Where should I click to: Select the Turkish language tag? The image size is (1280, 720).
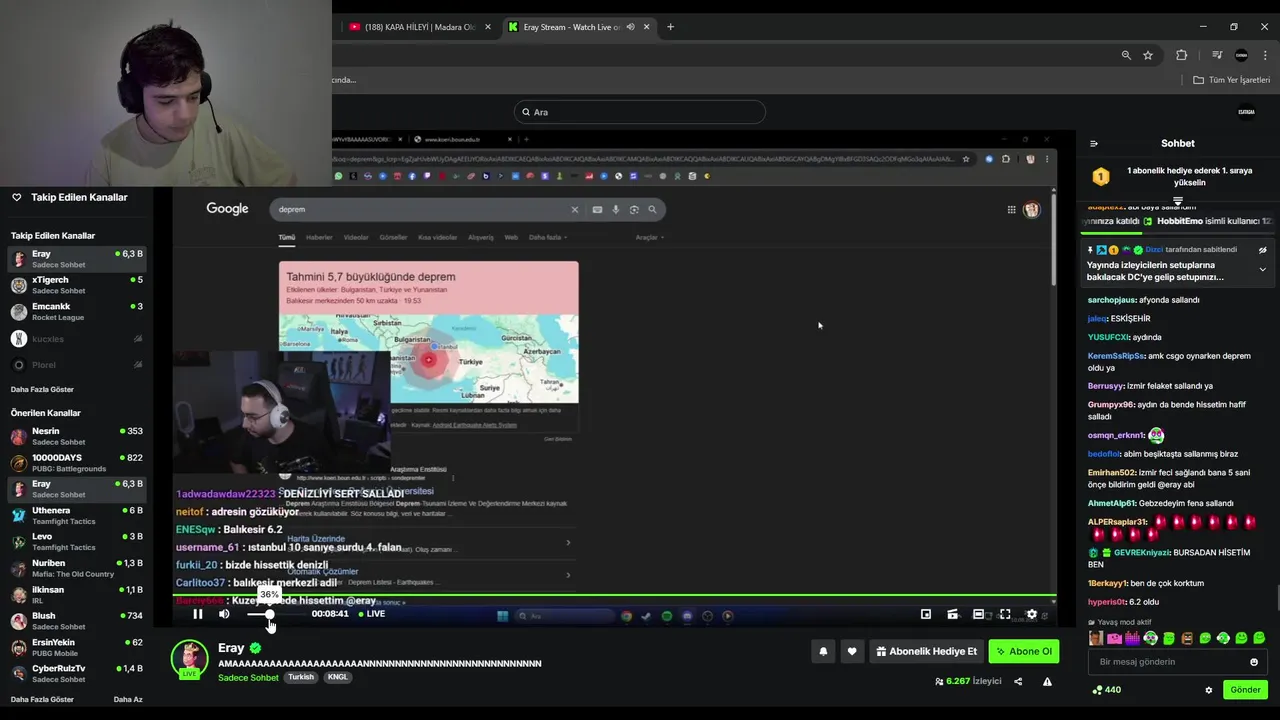point(301,677)
